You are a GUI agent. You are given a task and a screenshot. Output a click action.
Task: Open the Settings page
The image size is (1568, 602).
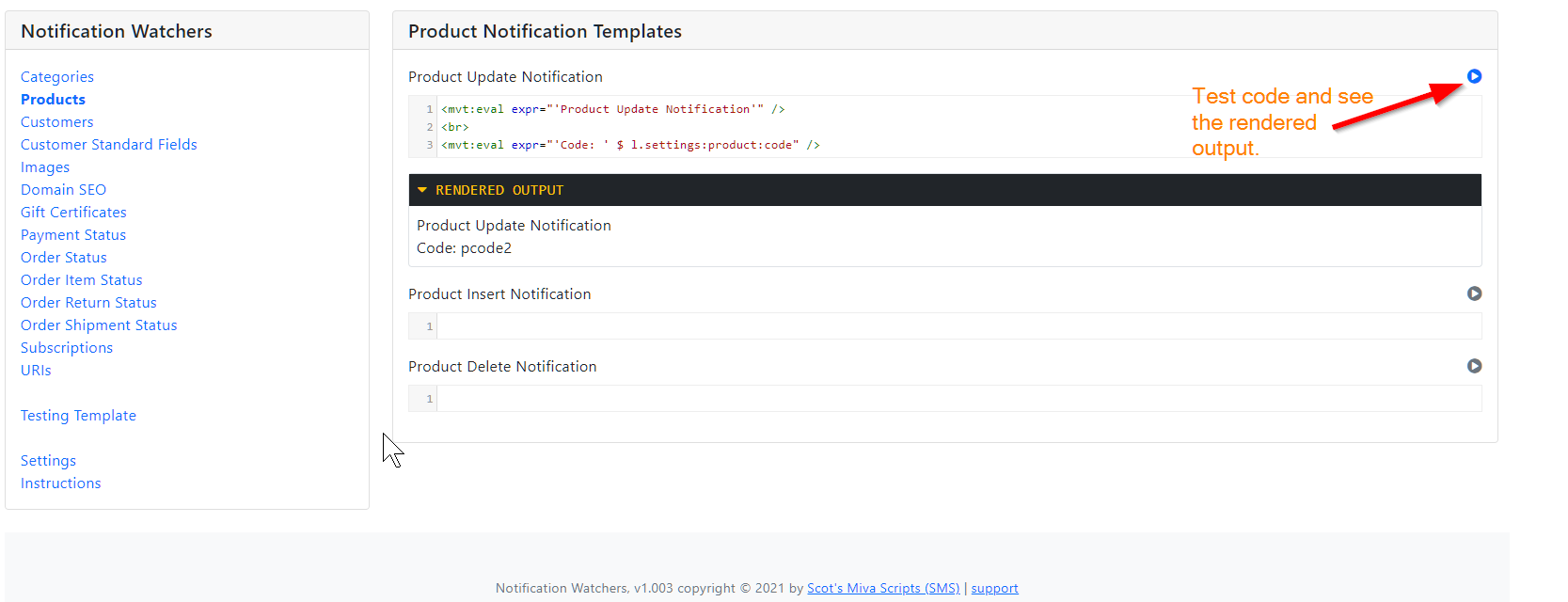coord(48,461)
